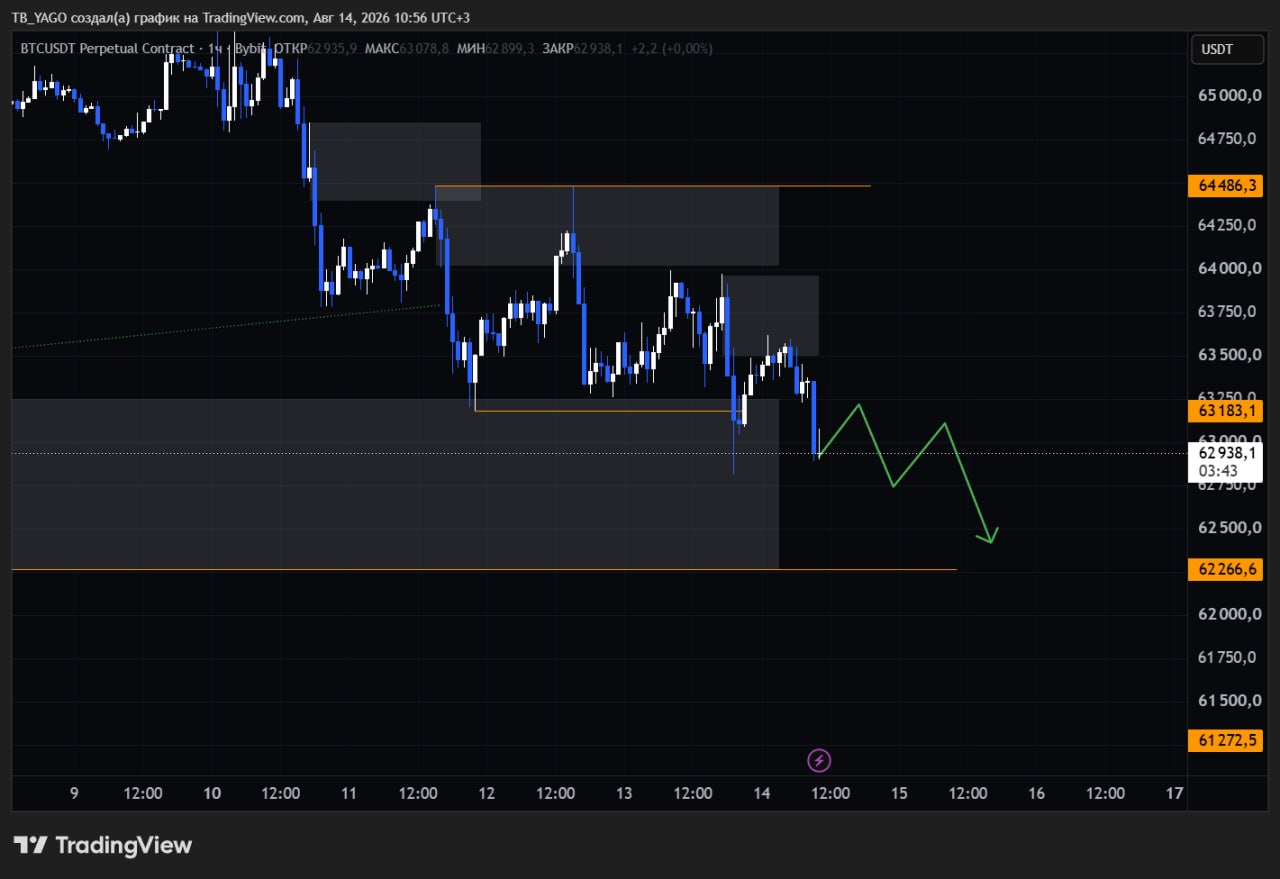The image size is (1280, 879).
Task: Click date 16 on time axis
Action: pos(1037,793)
